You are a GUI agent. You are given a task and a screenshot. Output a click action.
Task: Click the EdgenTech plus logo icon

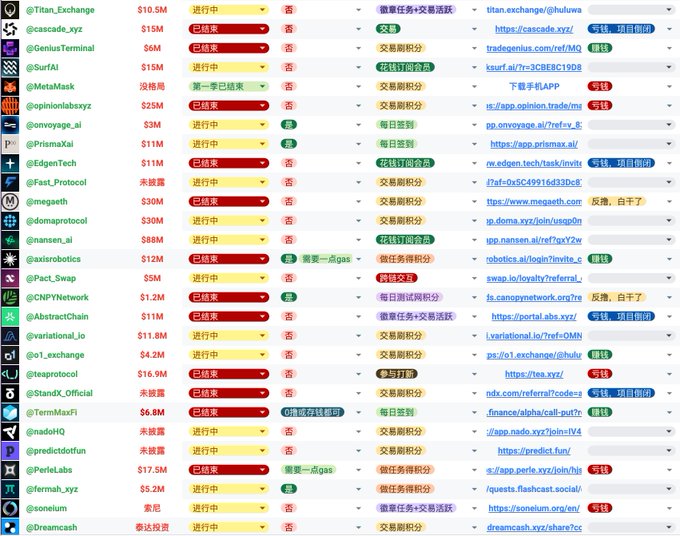click(10, 163)
